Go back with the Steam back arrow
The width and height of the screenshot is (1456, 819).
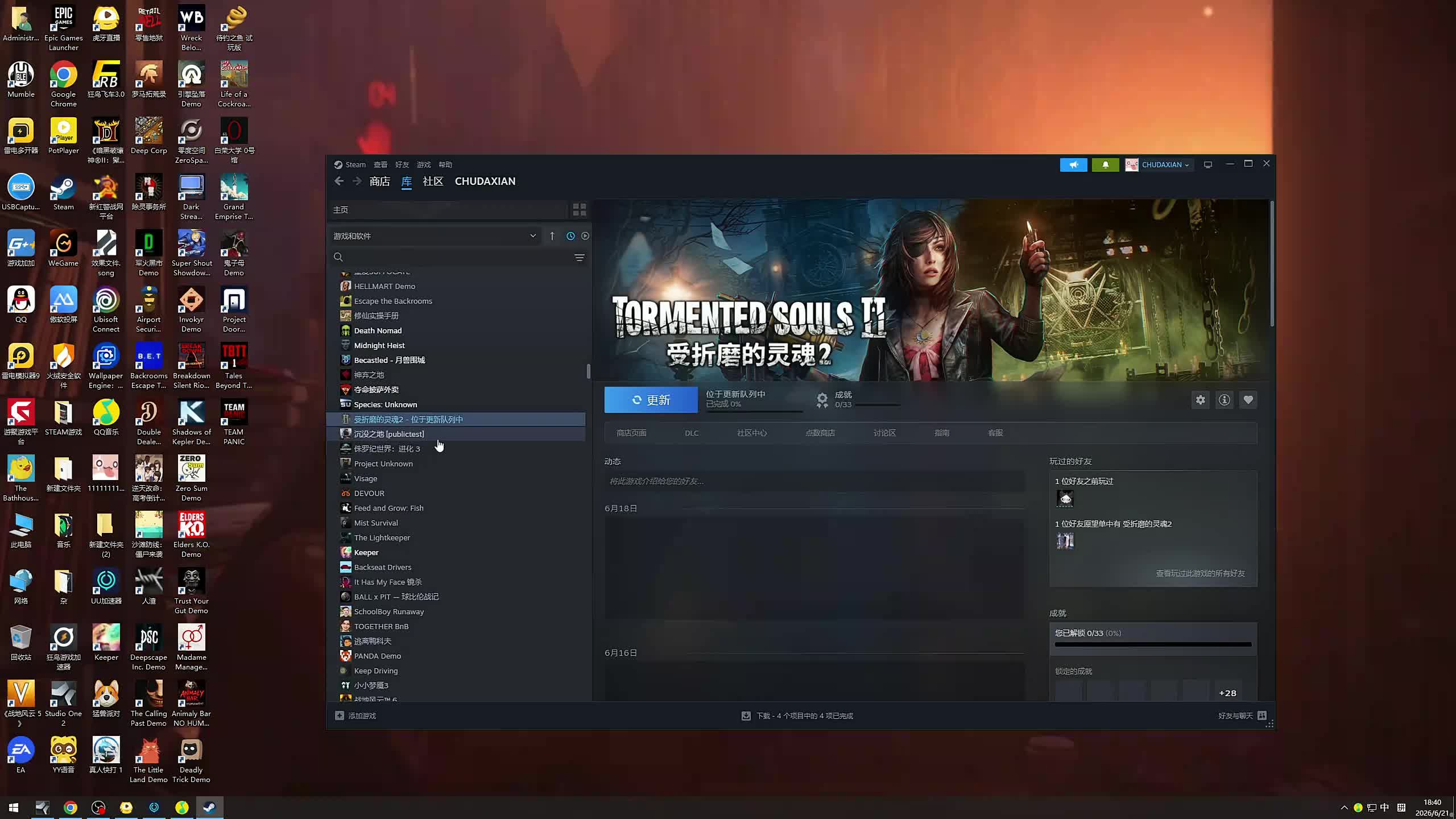(339, 181)
